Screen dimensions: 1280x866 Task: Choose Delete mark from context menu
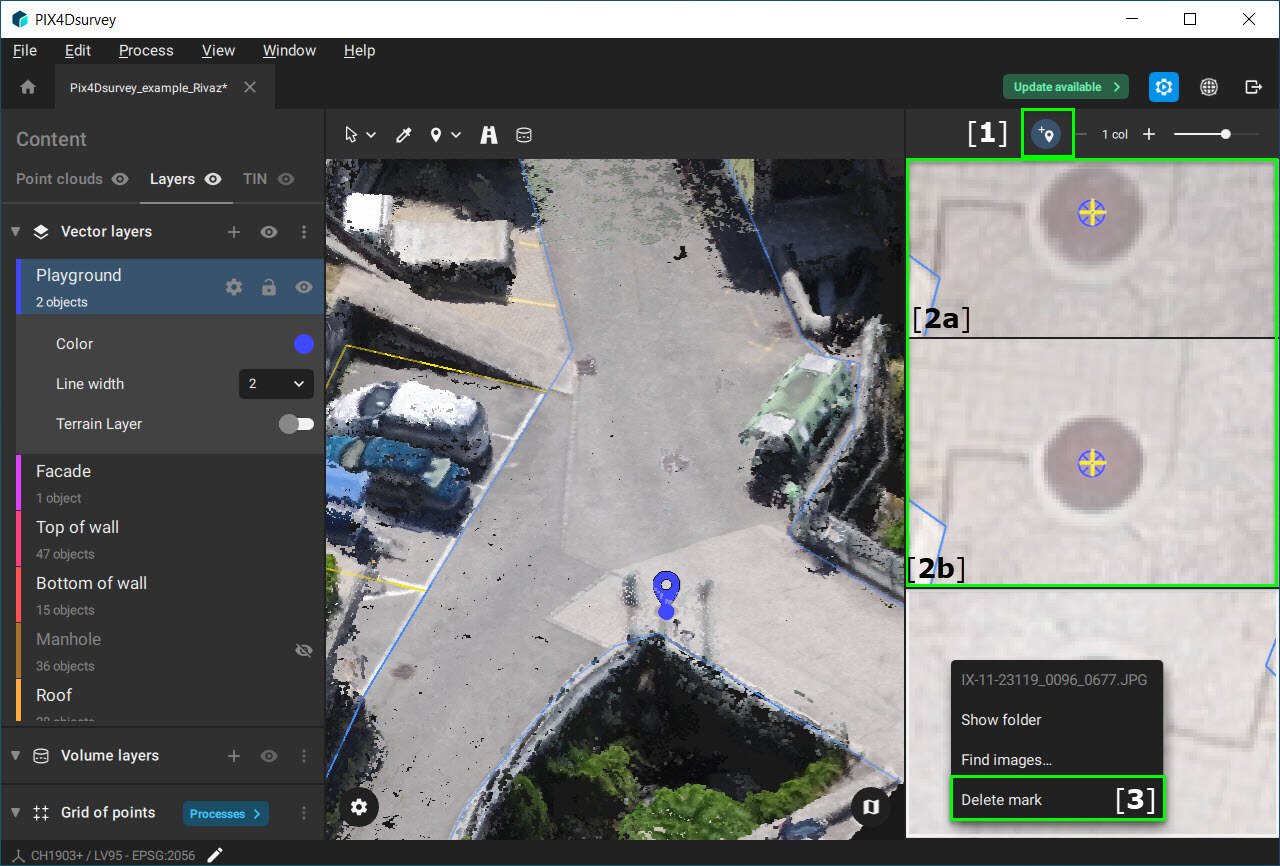(1002, 799)
